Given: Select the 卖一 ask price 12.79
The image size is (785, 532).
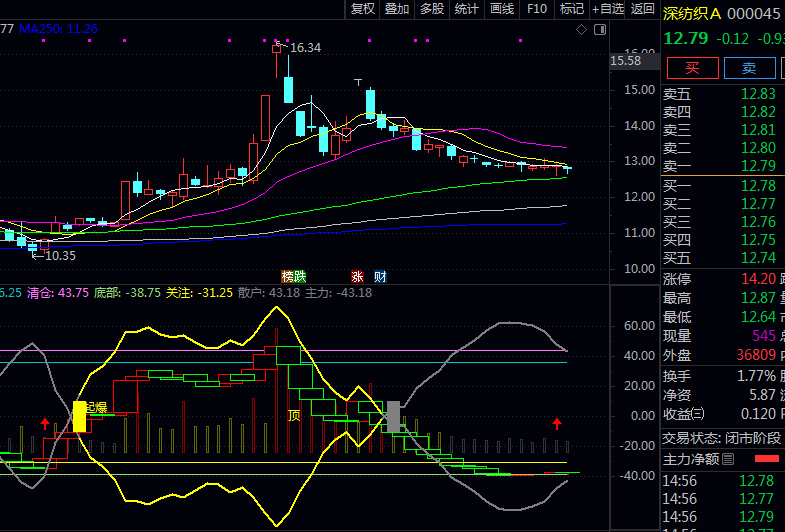Looking at the screenshot, I should coord(758,166).
